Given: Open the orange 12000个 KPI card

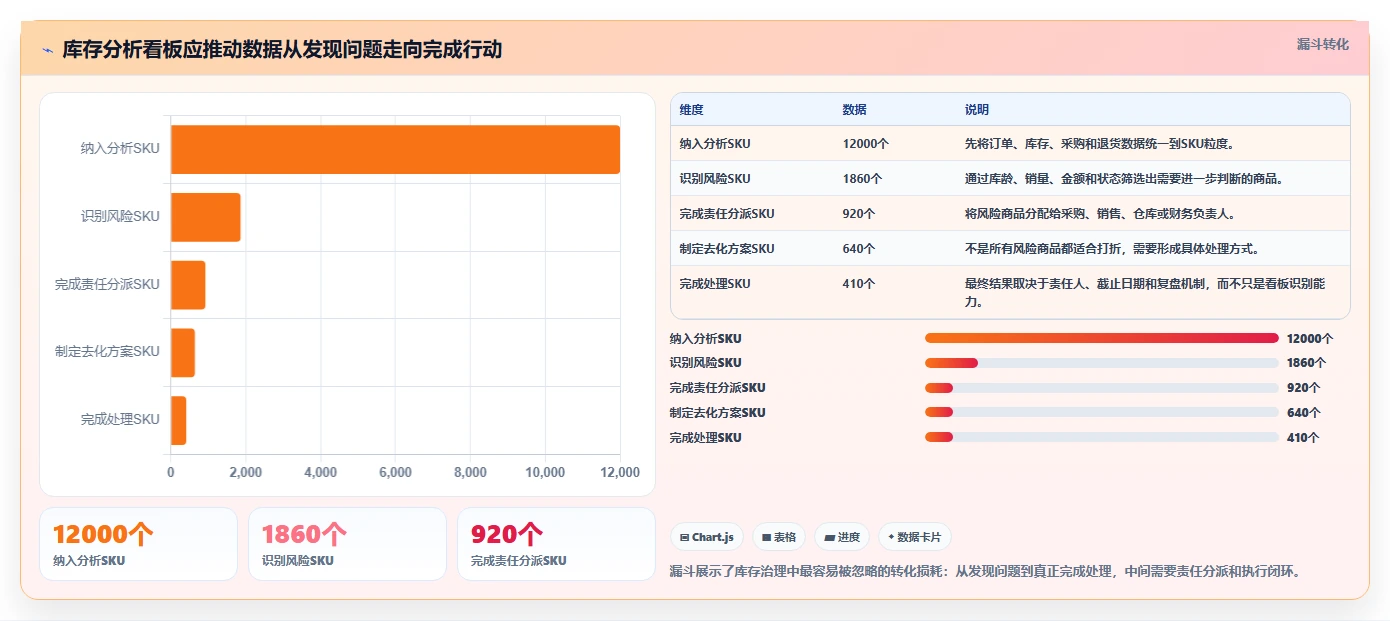Looking at the screenshot, I should pos(138,544).
